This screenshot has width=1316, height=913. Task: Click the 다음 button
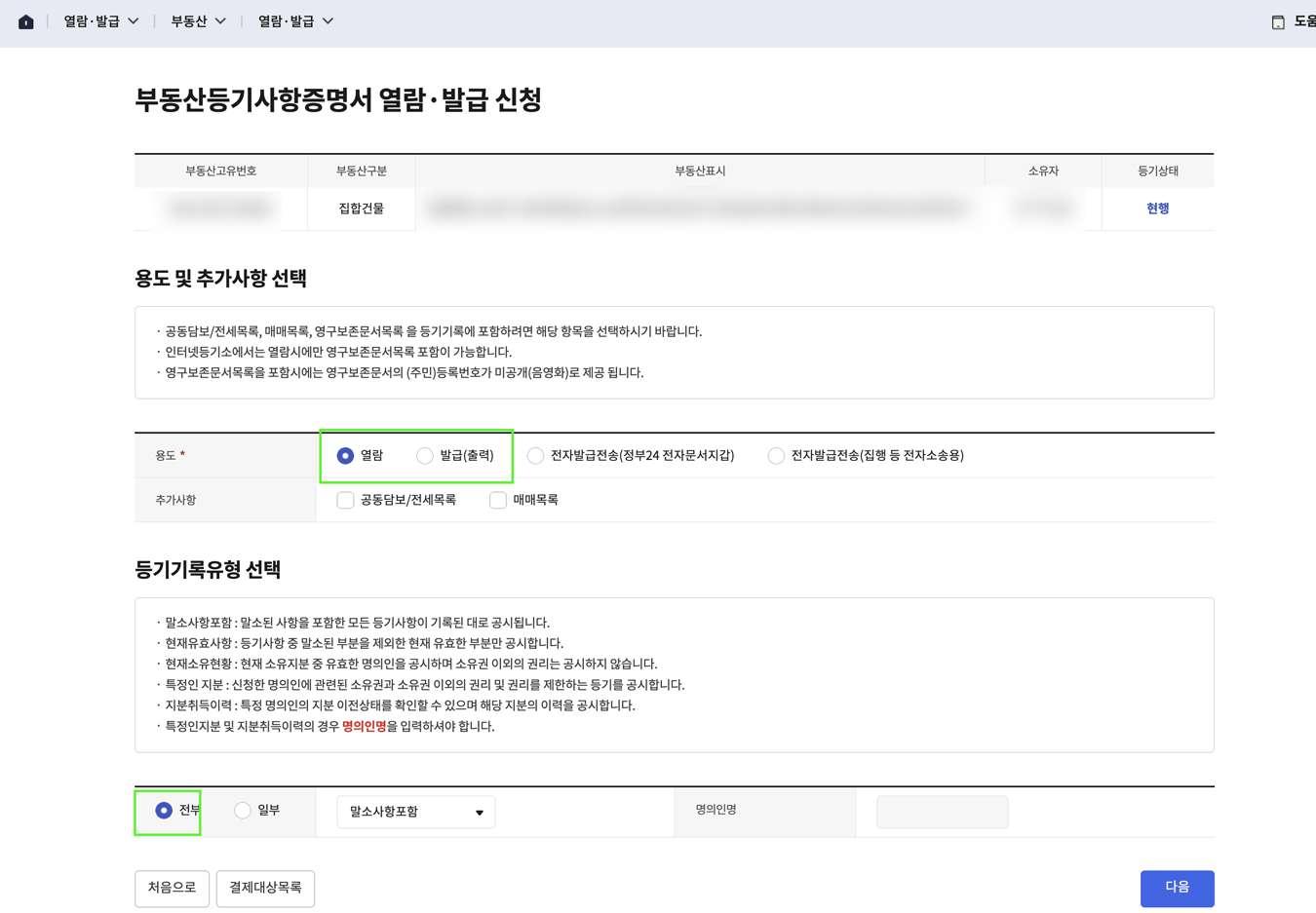[1177, 888]
